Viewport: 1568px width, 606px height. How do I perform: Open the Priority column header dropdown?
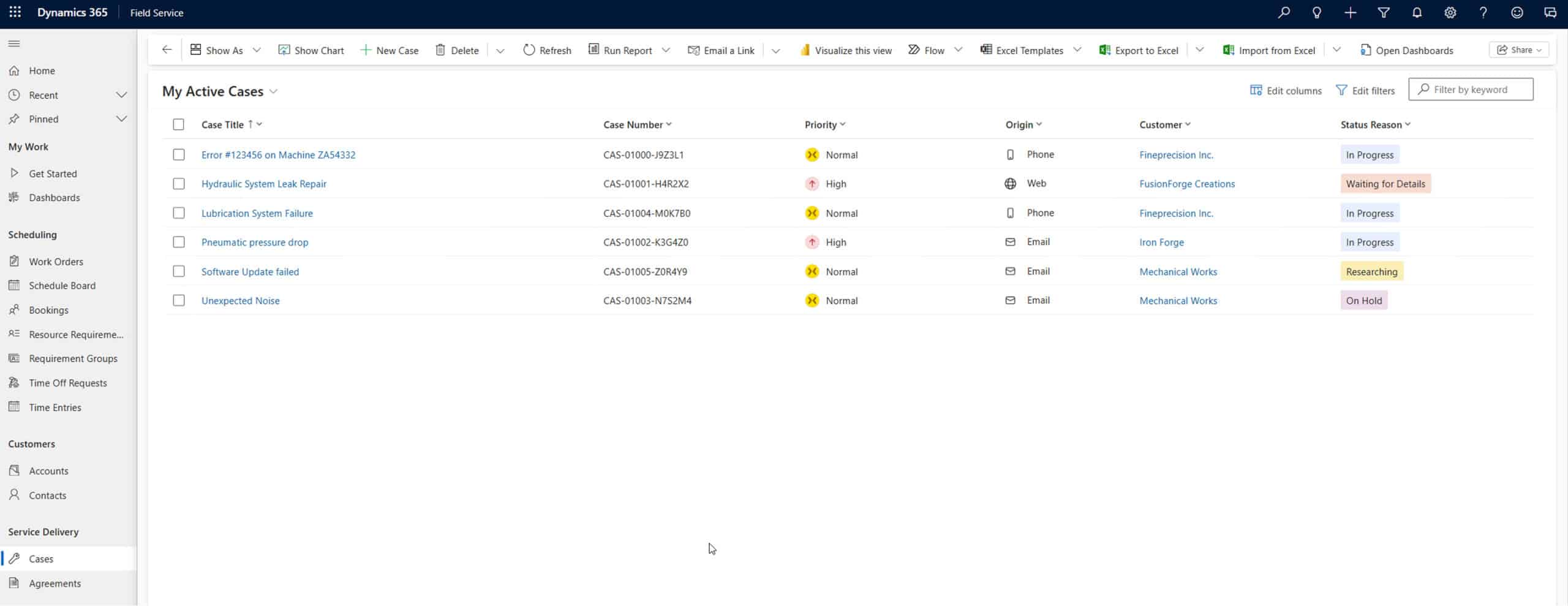tap(843, 124)
